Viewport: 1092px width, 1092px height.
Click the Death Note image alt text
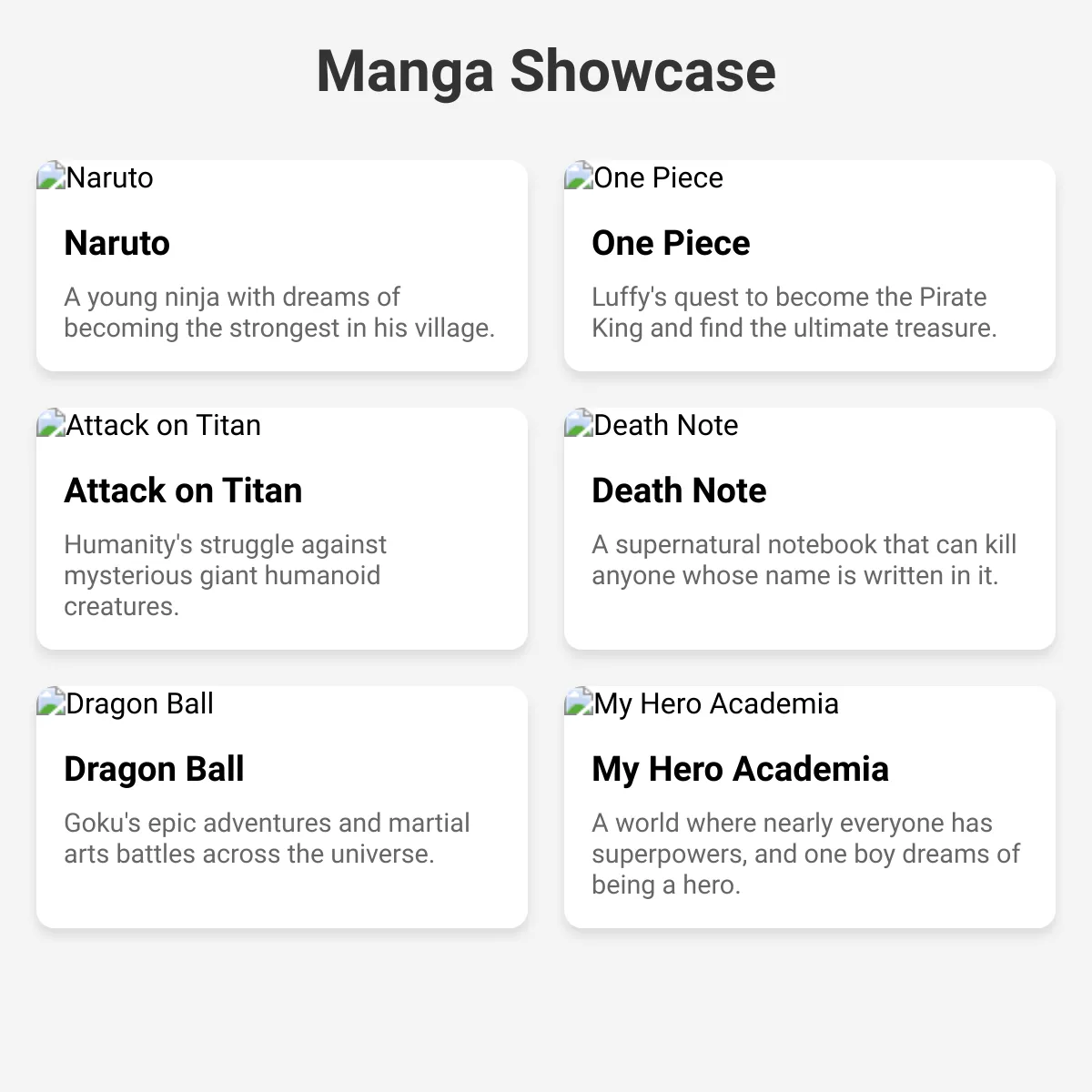666,425
